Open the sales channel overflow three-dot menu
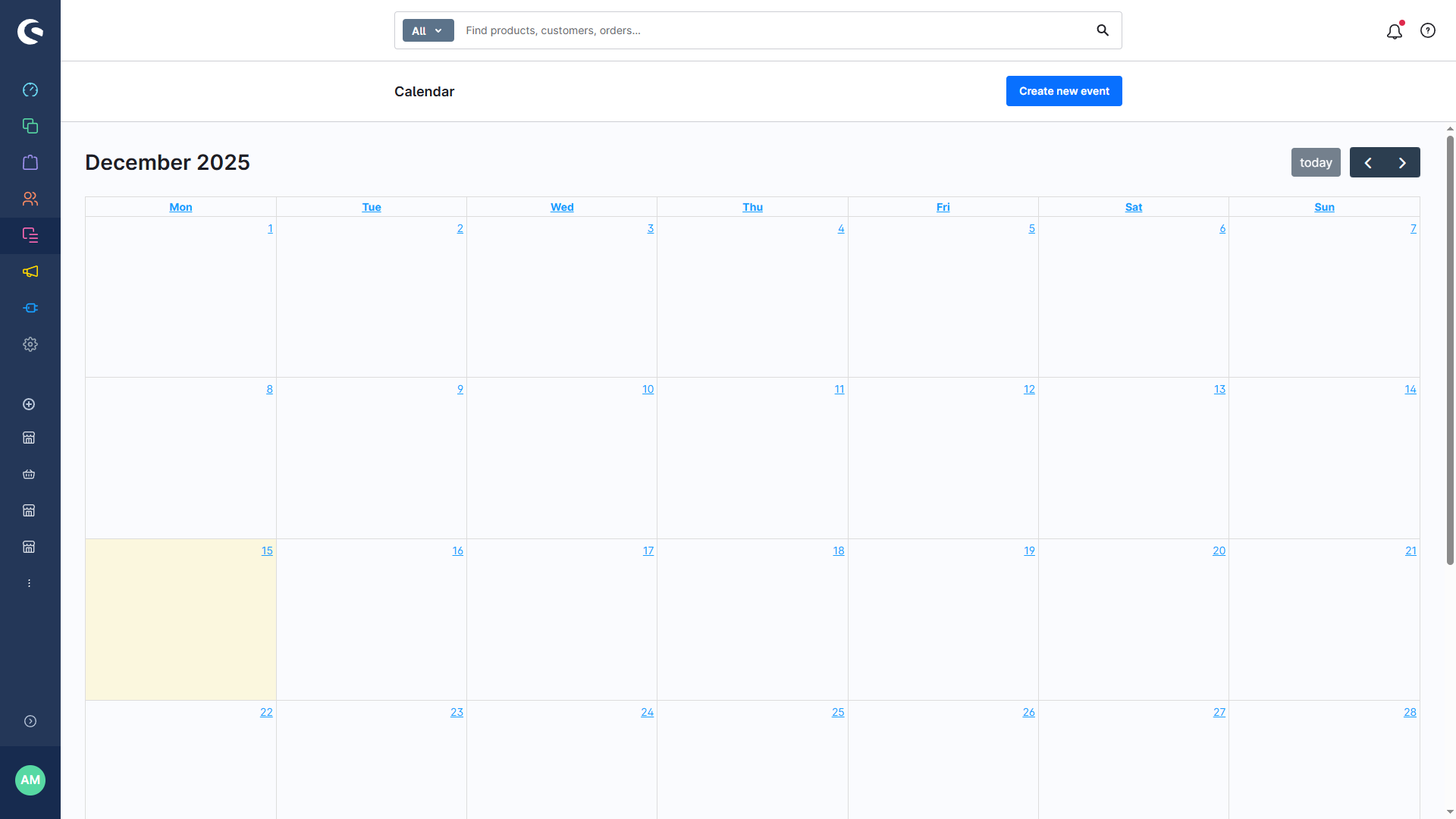This screenshot has width=1456, height=819. point(29,582)
